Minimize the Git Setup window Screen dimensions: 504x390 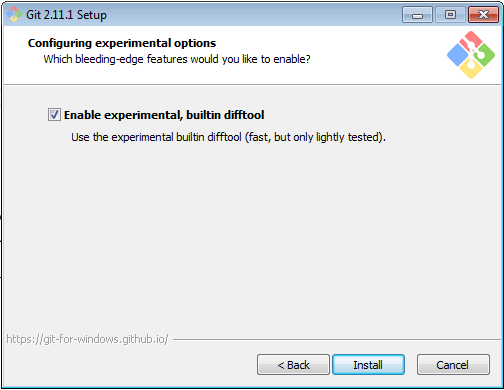417,15
